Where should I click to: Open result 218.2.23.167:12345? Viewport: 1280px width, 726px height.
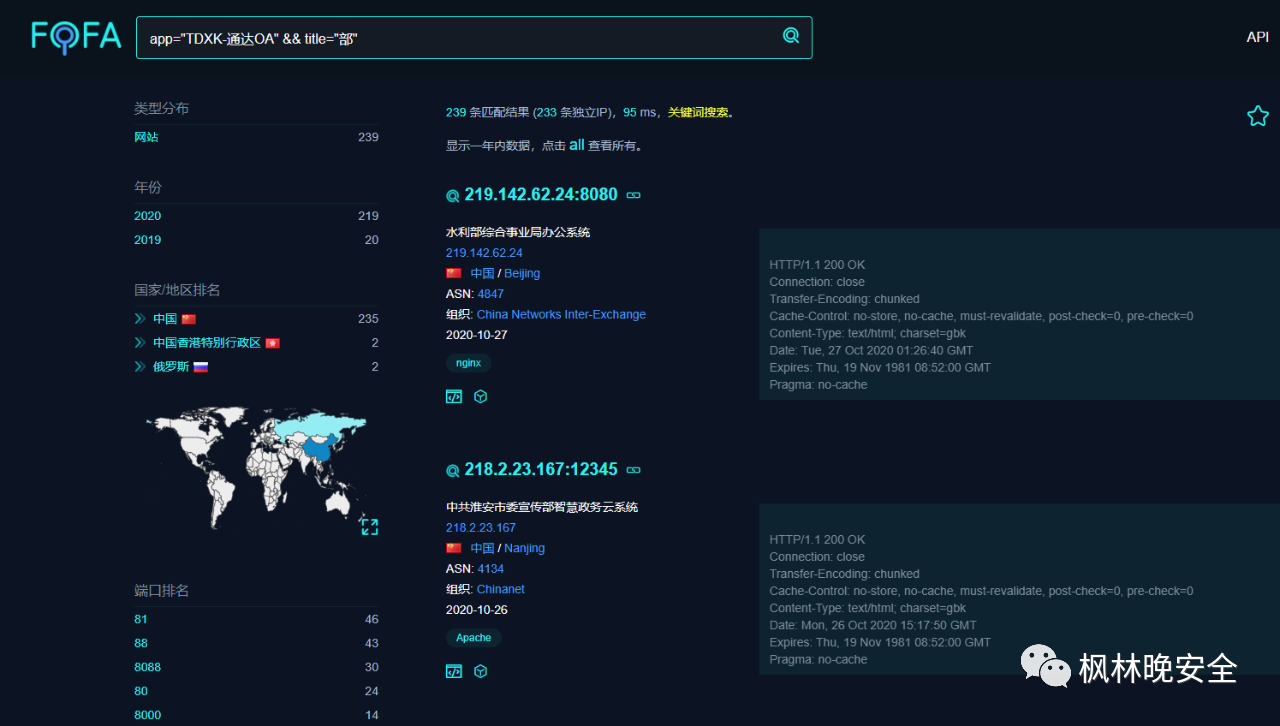point(541,469)
